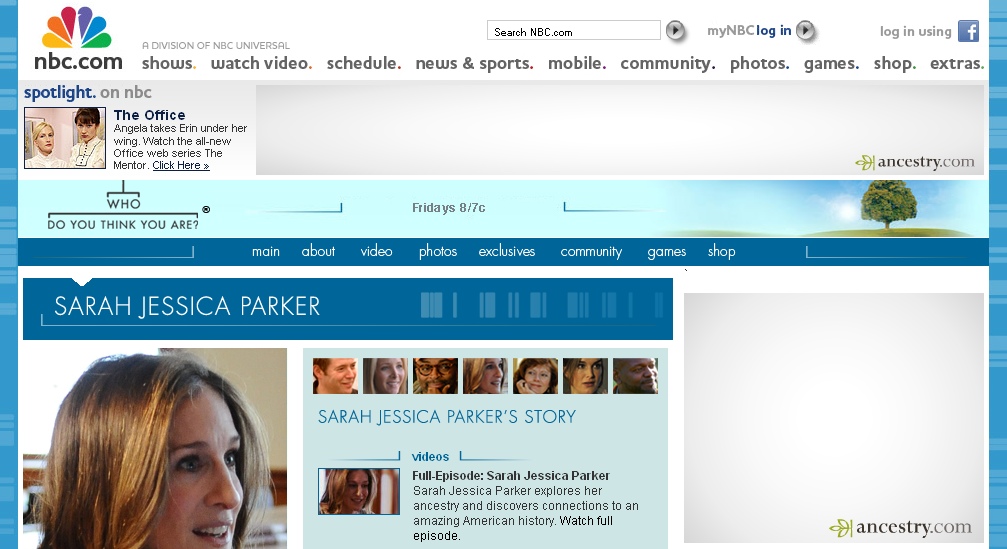Follow the Click Here link
Screen dimensions: 1007x549
coord(180,166)
